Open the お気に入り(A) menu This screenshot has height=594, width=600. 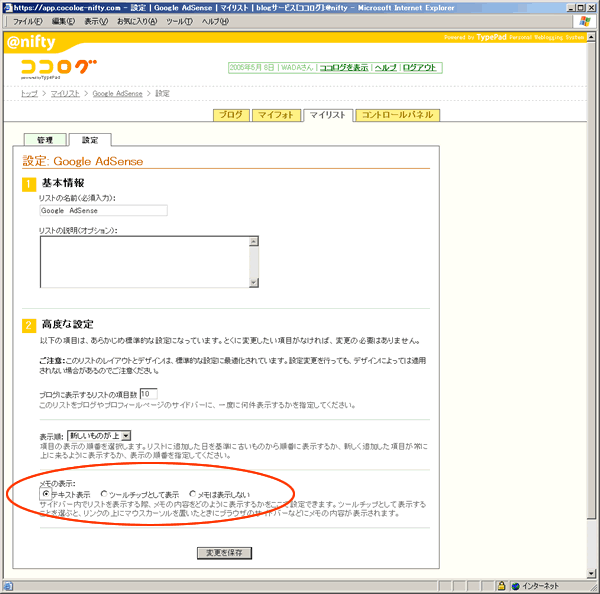[x=136, y=21]
